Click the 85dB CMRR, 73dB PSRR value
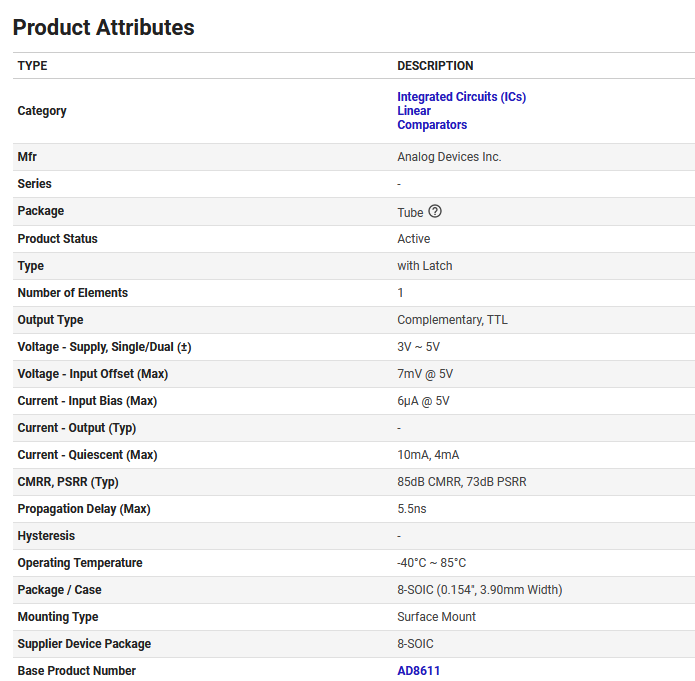The width and height of the screenshot is (695, 681). [x=461, y=482]
